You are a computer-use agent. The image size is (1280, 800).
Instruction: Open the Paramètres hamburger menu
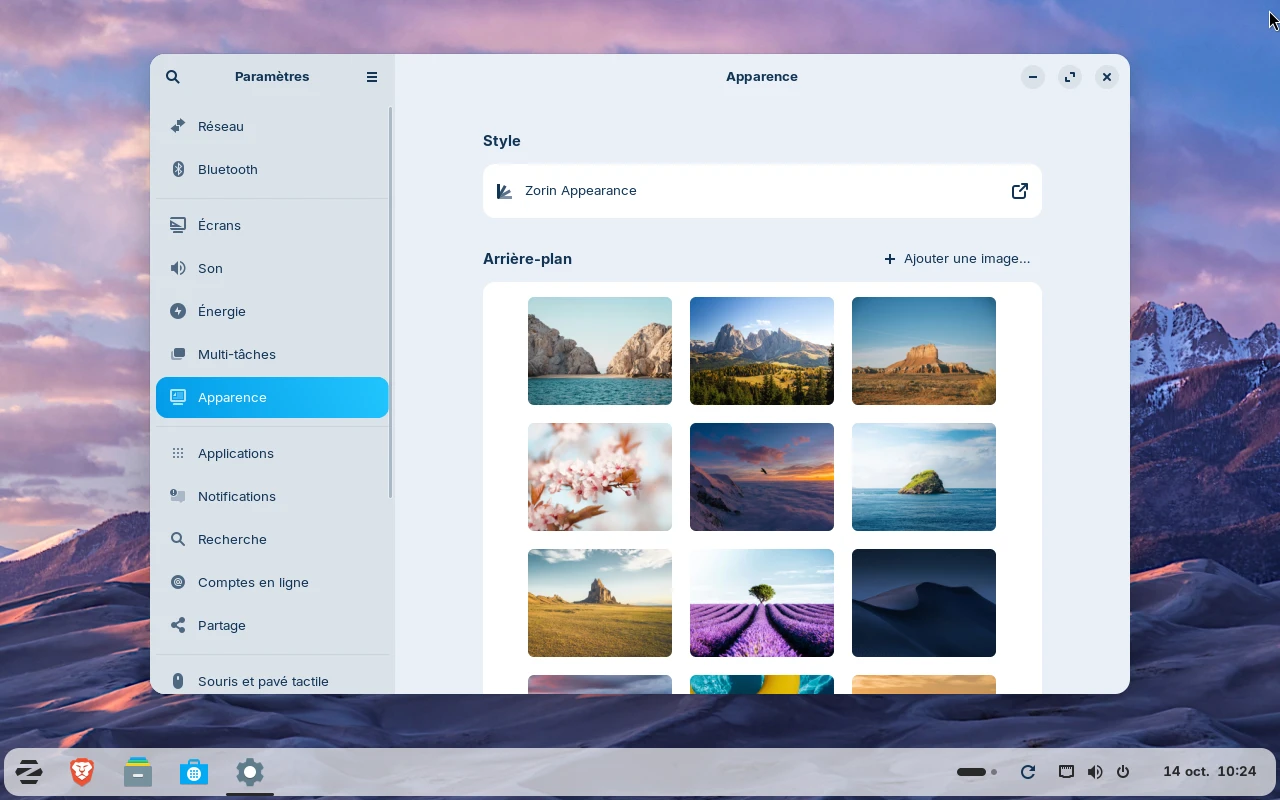[x=372, y=77]
